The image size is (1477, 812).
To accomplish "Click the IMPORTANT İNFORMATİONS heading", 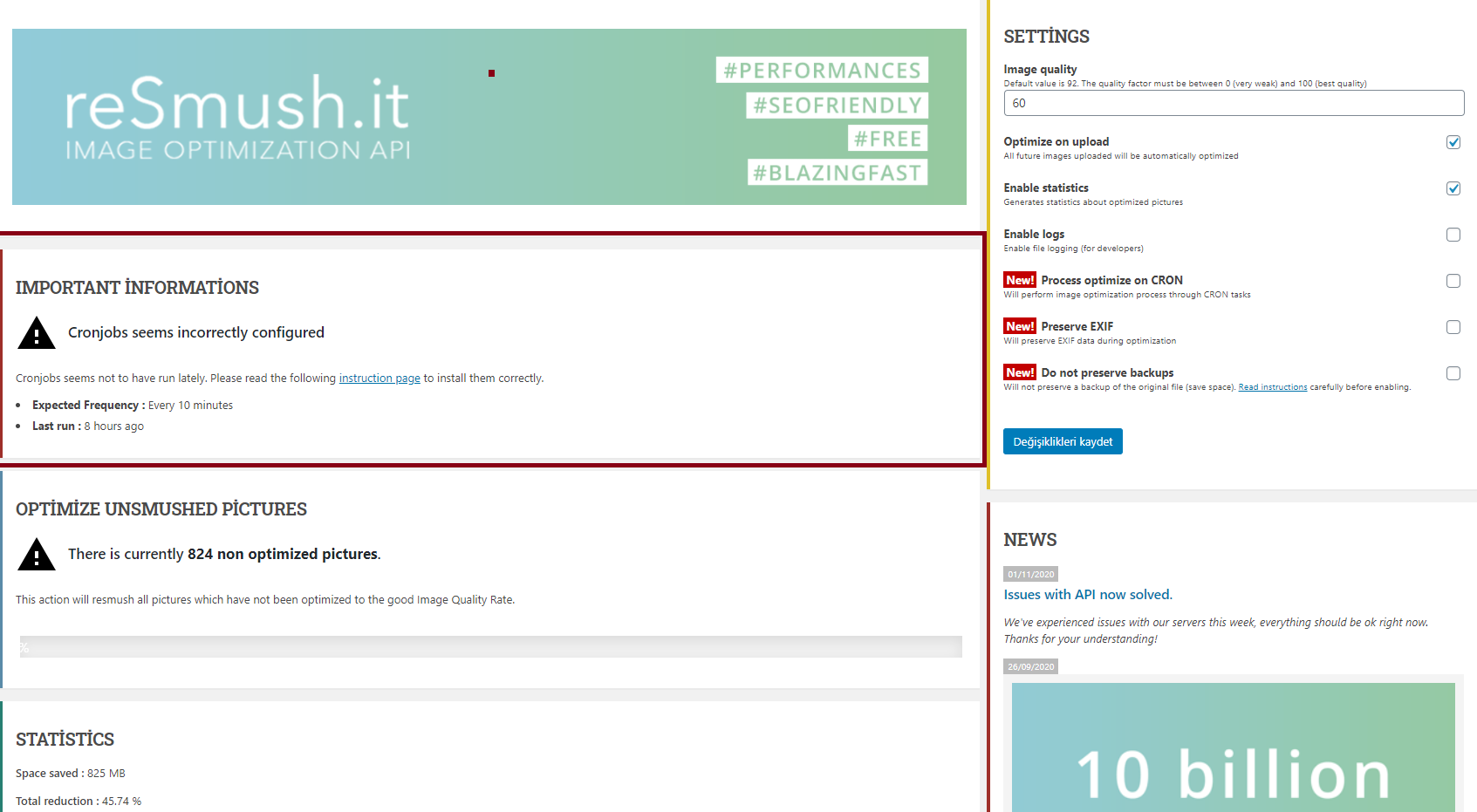I will pyautogui.click(x=137, y=288).
